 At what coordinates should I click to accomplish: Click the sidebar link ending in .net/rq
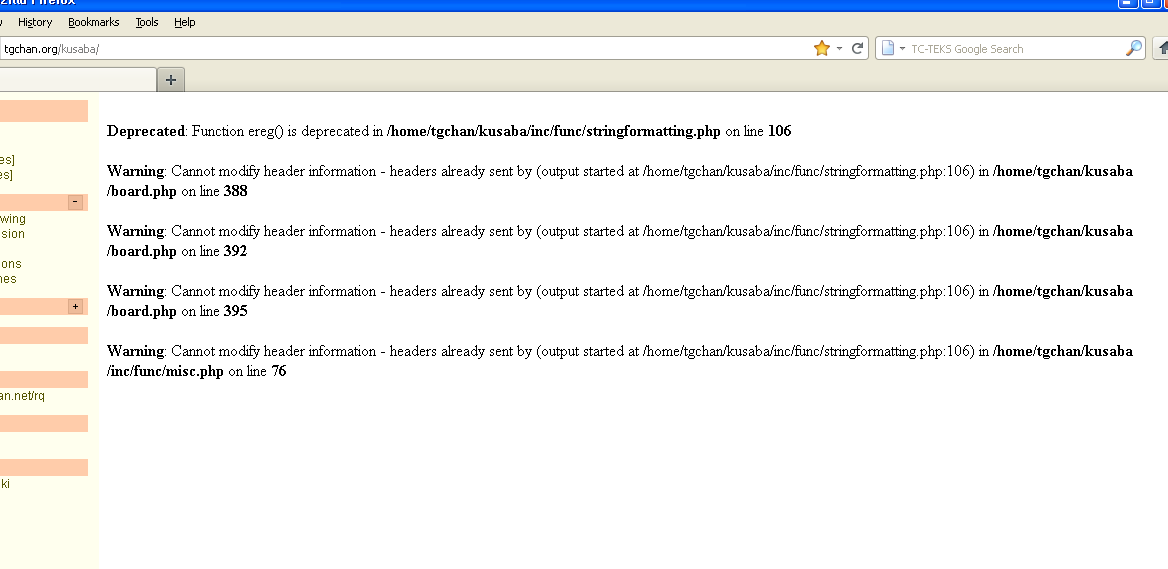click(x=22, y=396)
